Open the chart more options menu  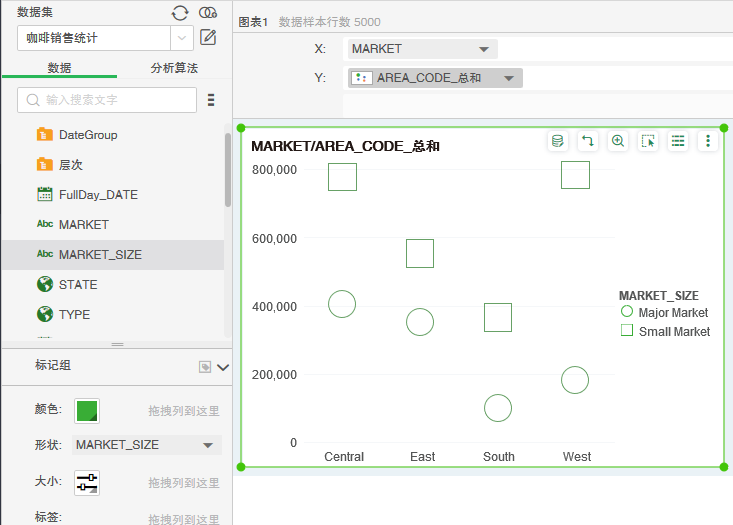coord(708,141)
